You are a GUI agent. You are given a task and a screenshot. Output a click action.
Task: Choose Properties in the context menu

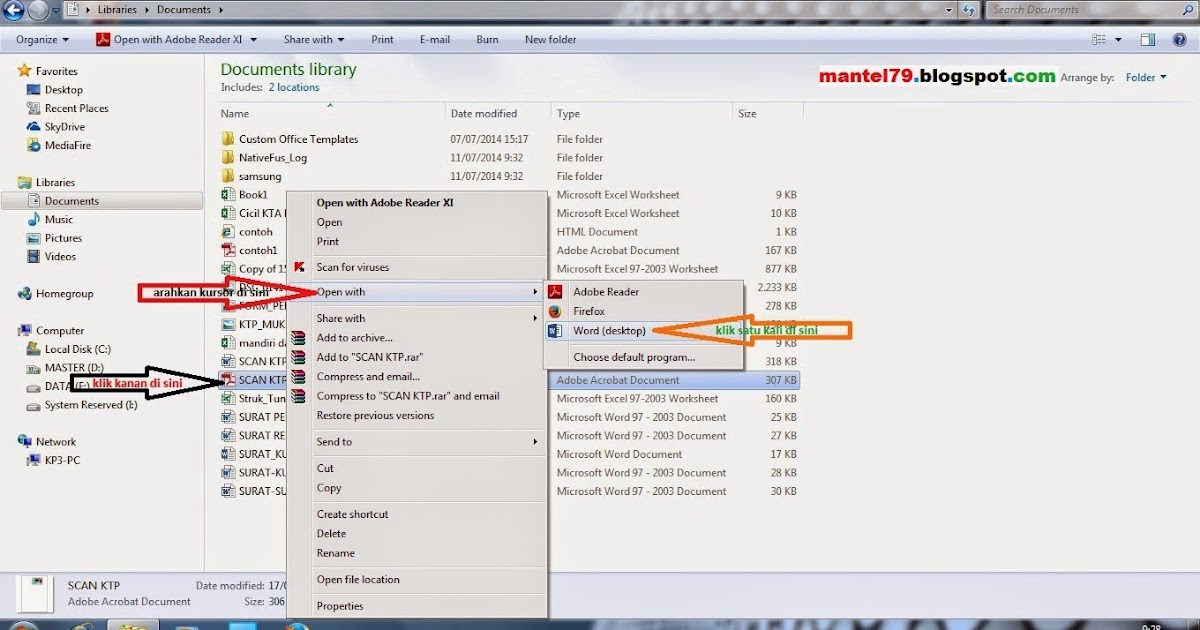click(x=340, y=606)
